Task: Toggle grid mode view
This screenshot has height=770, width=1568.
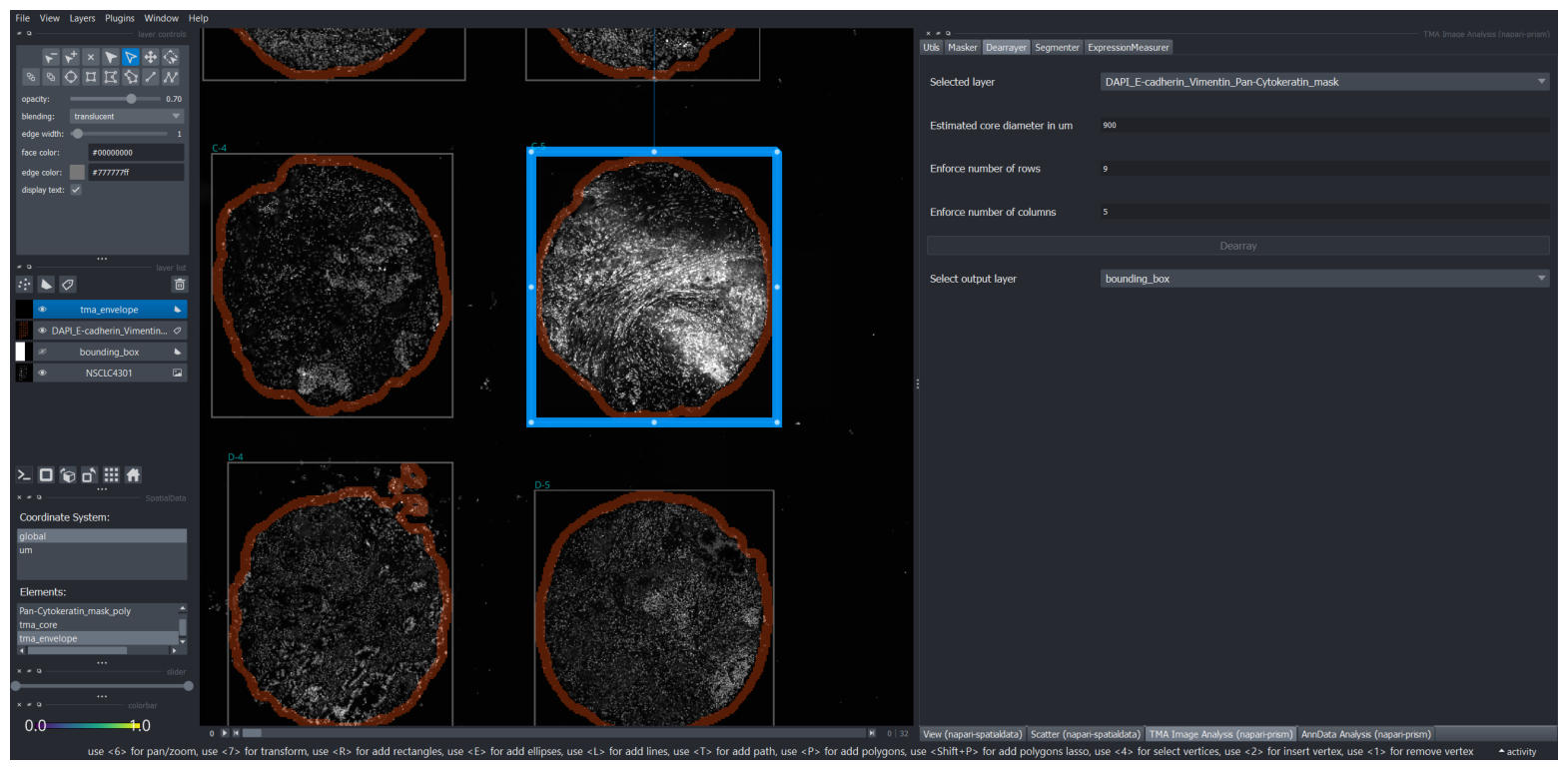Action: tap(111, 475)
